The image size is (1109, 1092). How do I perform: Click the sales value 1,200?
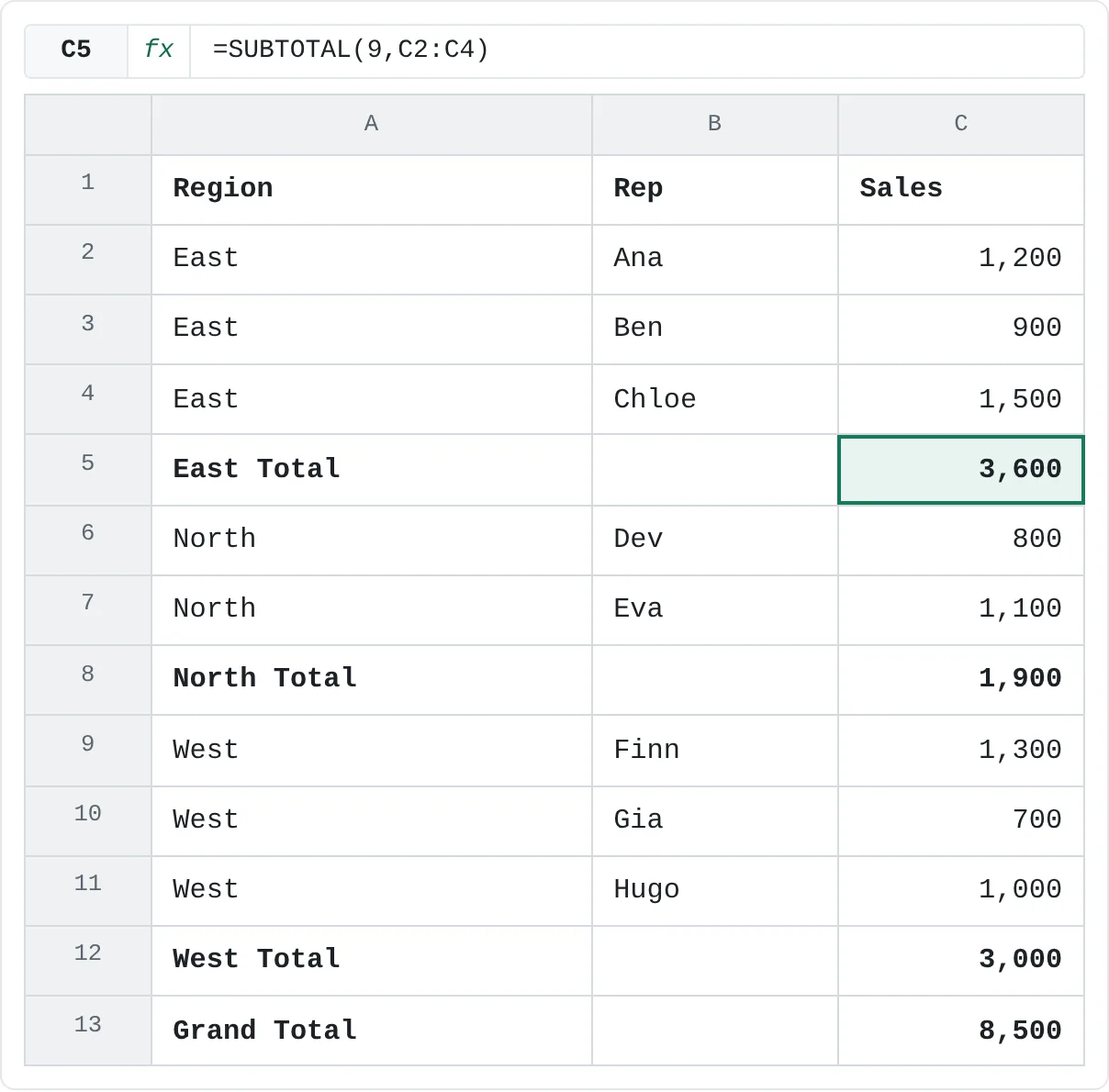click(961, 260)
